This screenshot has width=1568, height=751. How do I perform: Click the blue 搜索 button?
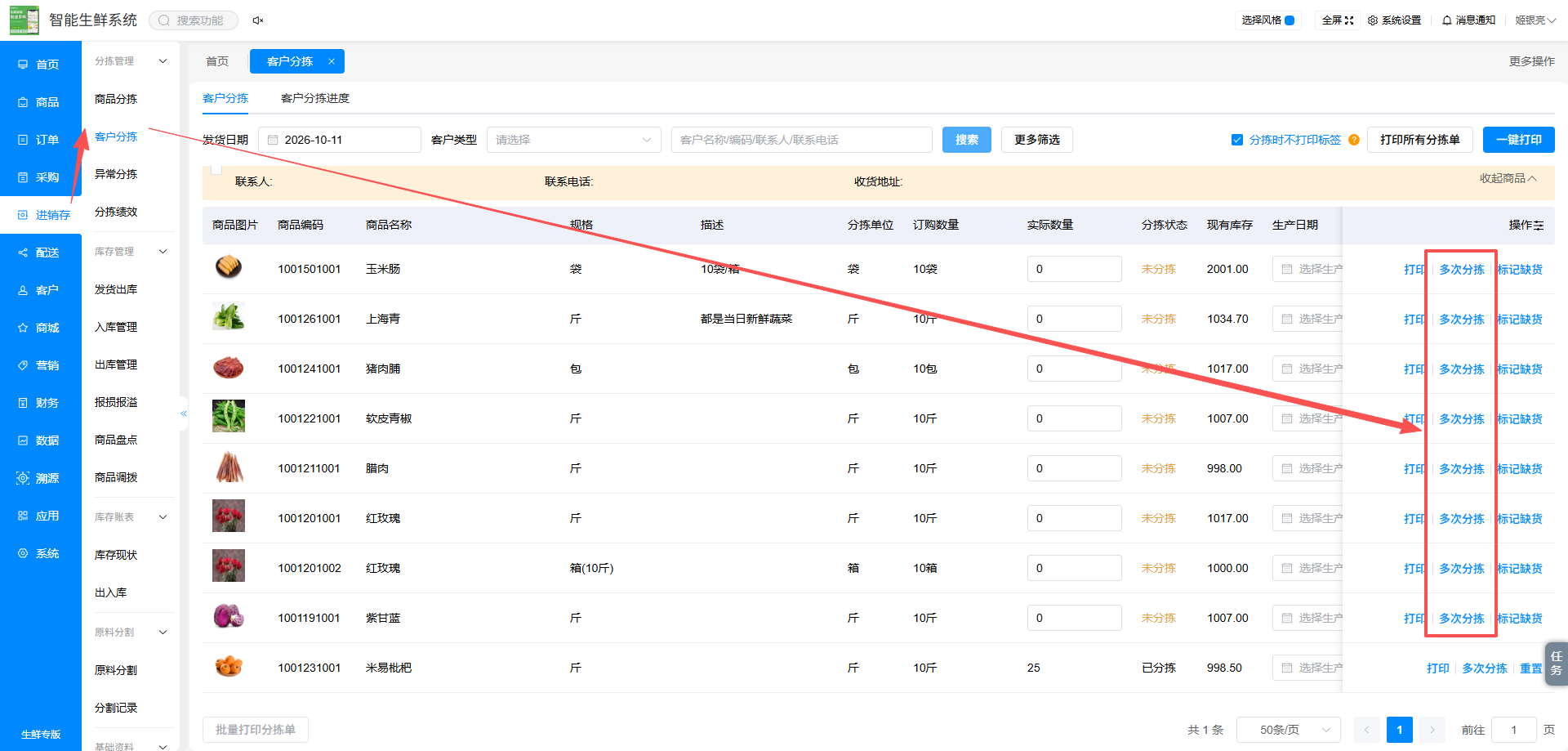coord(967,140)
